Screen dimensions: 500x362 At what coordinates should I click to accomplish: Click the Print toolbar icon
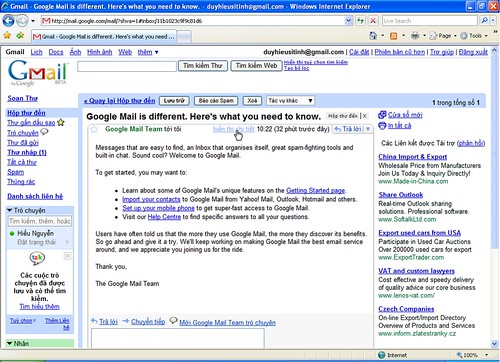[415, 36]
